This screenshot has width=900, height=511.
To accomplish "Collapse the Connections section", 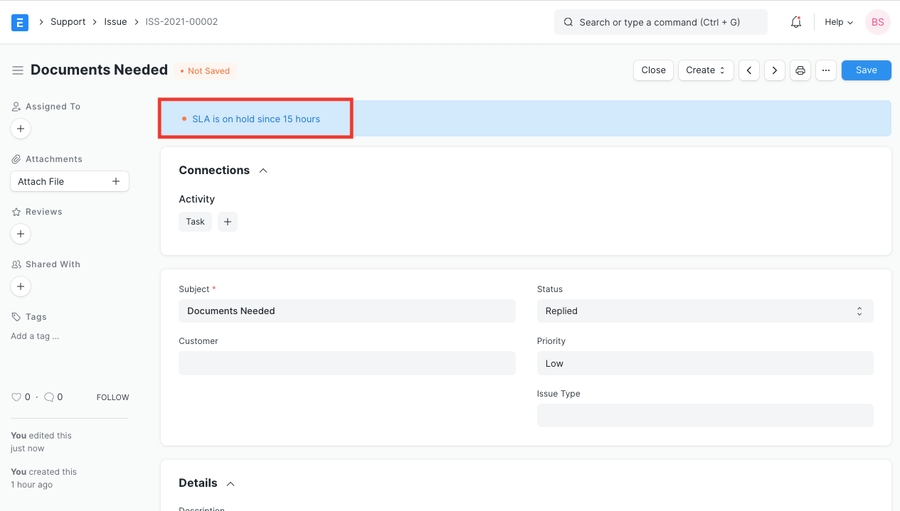I will 263,171.
